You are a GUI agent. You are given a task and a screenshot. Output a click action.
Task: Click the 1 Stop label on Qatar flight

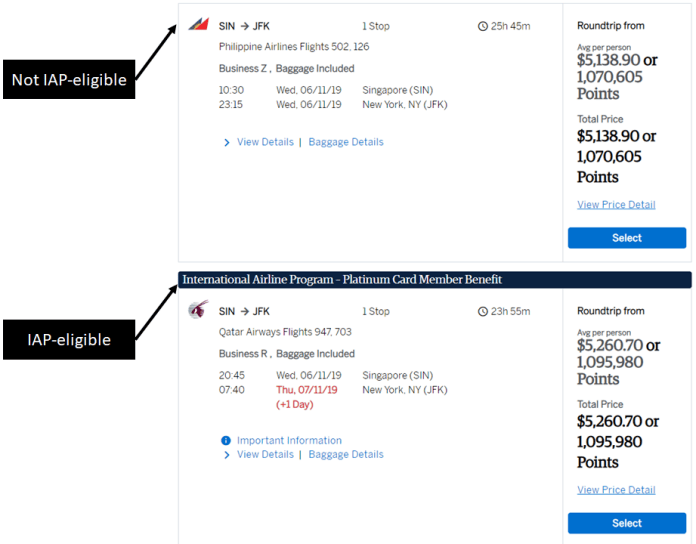click(x=376, y=311)
